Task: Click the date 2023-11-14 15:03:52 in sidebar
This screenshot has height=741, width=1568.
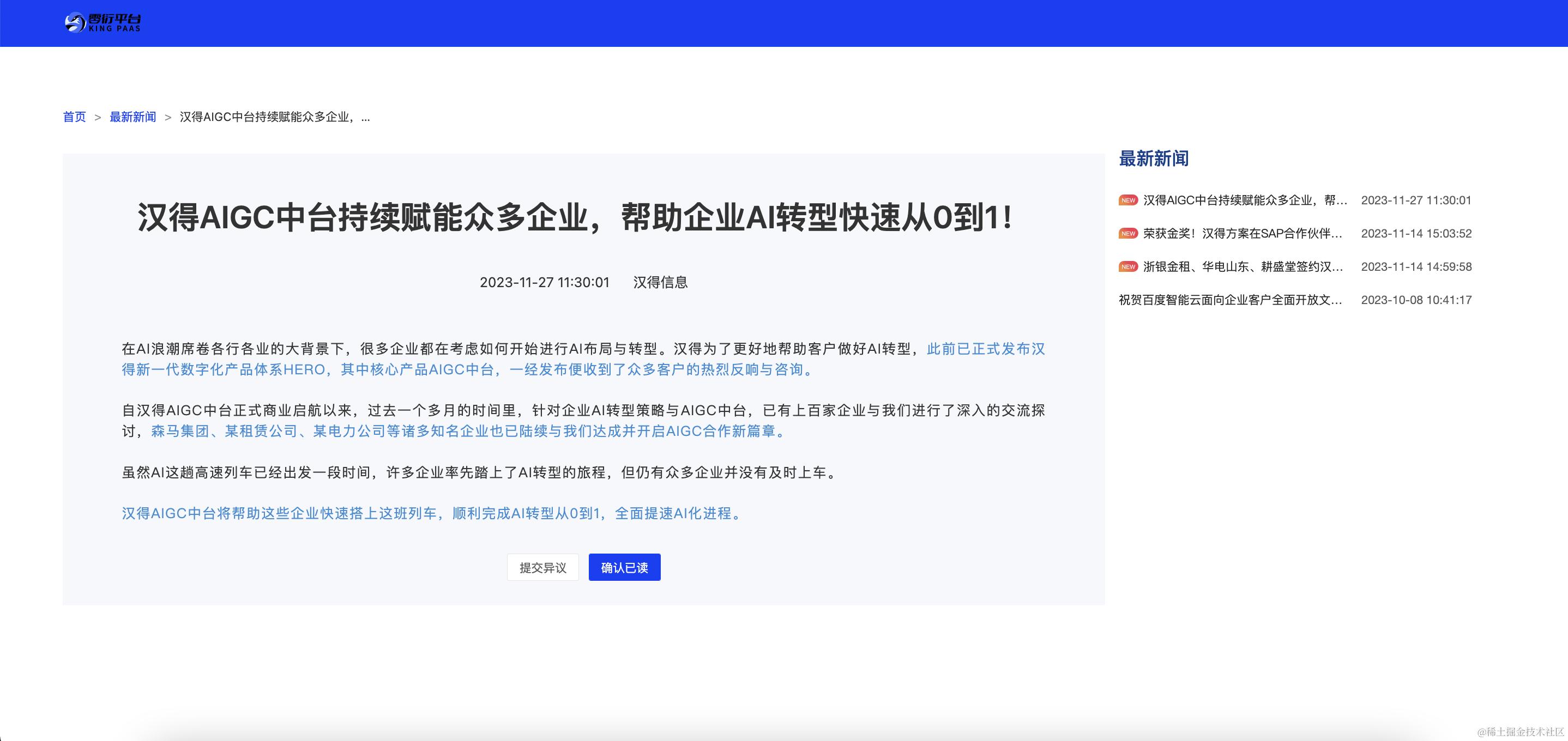Action: [x=1416, y=234]
